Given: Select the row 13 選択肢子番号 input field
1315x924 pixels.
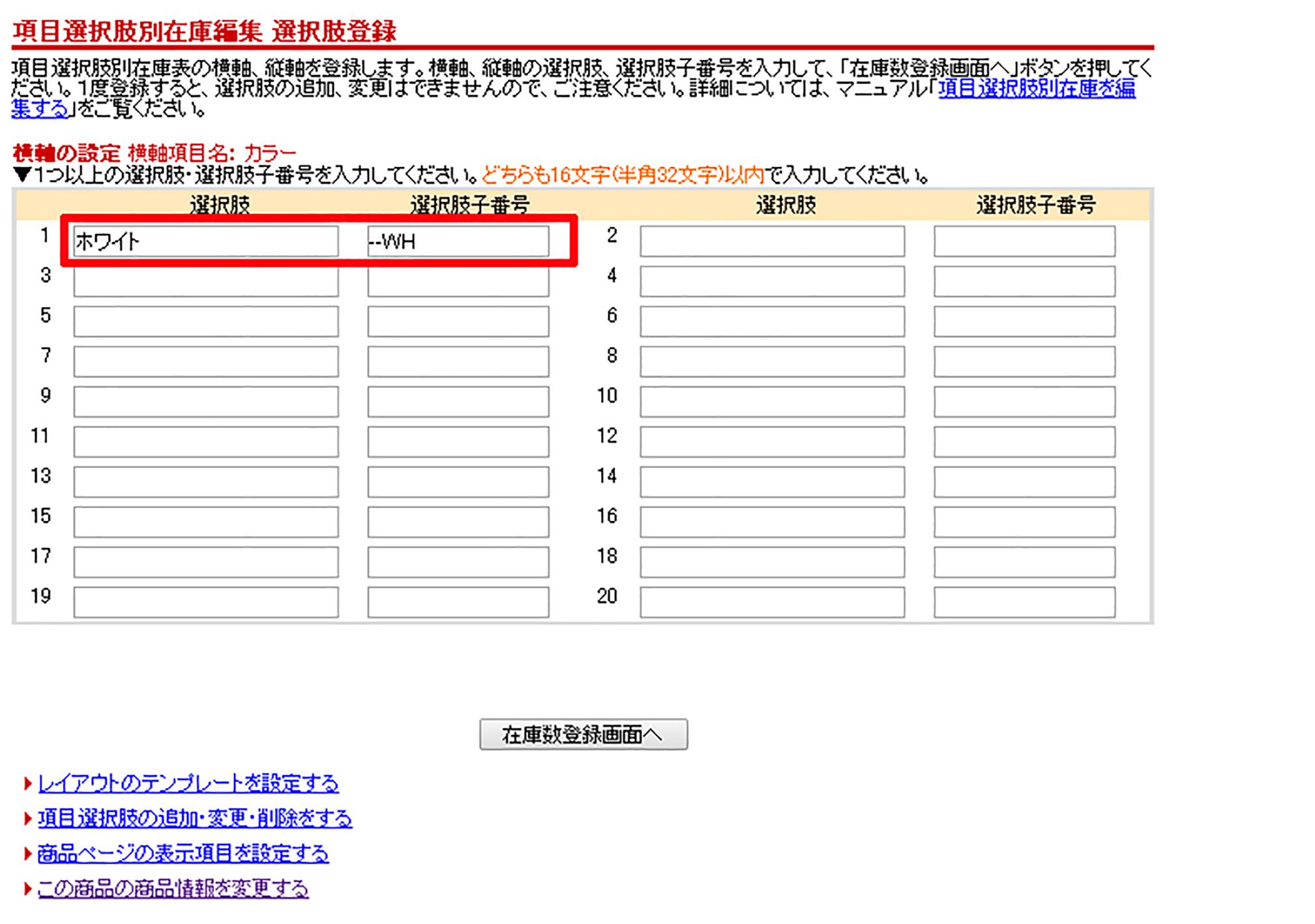Looking at the screenshot, I should [x=458, y=482].
